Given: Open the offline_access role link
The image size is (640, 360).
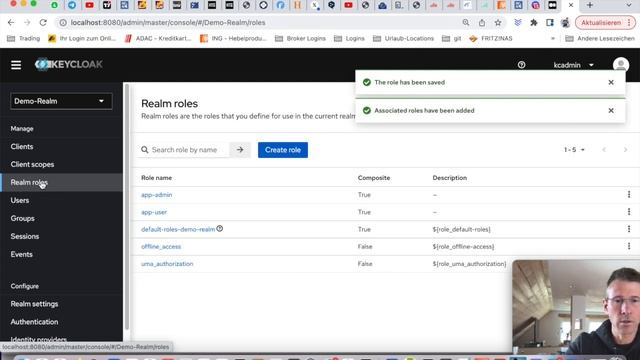Looking at the screenshot, I should (x=161, y=247).
